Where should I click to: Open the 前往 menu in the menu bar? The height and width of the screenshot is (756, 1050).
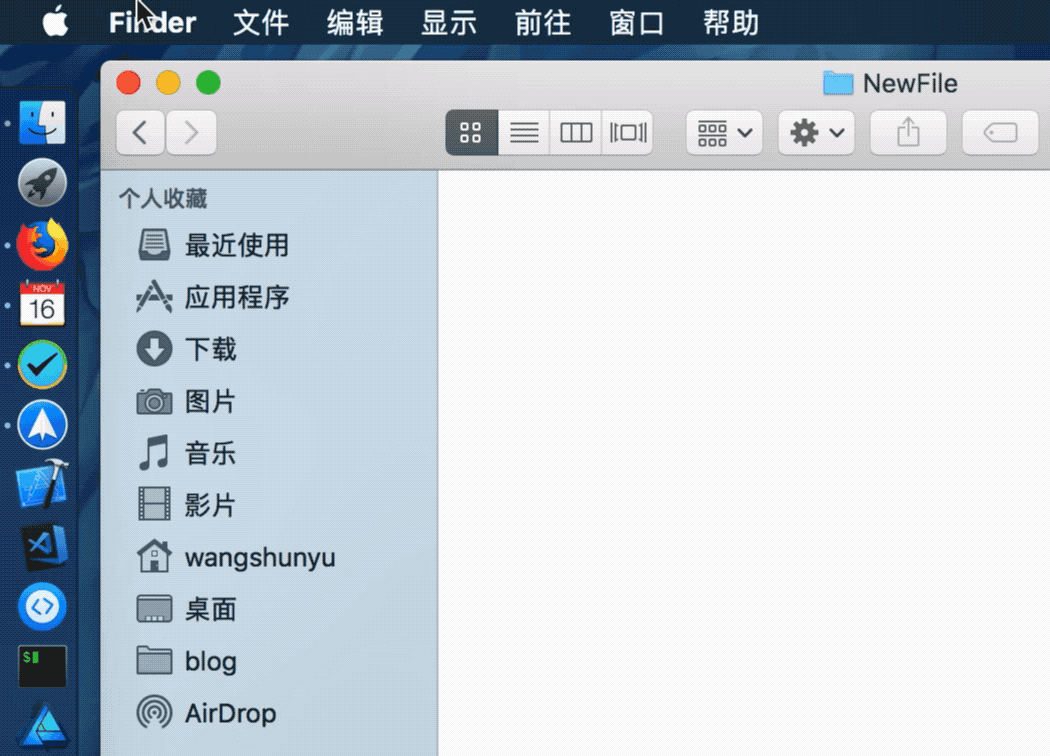pyautogui.click(x=542, y=22)
